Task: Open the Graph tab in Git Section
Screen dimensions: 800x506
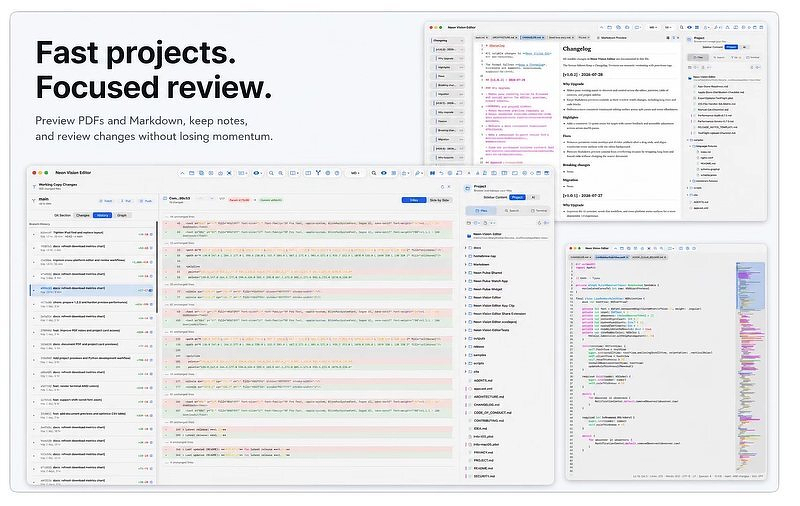Action: pyautogui.click(x=122, y=215)
